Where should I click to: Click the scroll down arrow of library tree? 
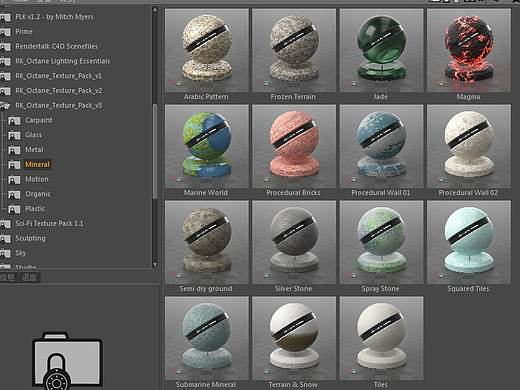(155, 264)
